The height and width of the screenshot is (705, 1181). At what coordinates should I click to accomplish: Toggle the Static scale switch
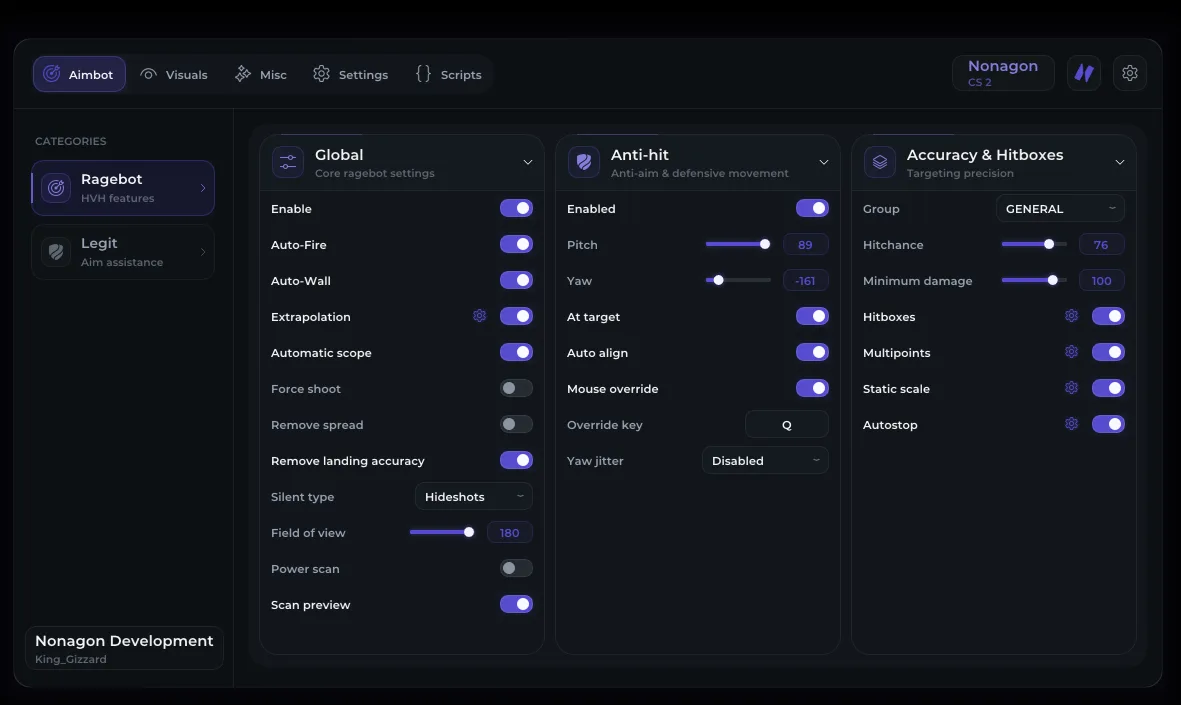pos(1108,388)
